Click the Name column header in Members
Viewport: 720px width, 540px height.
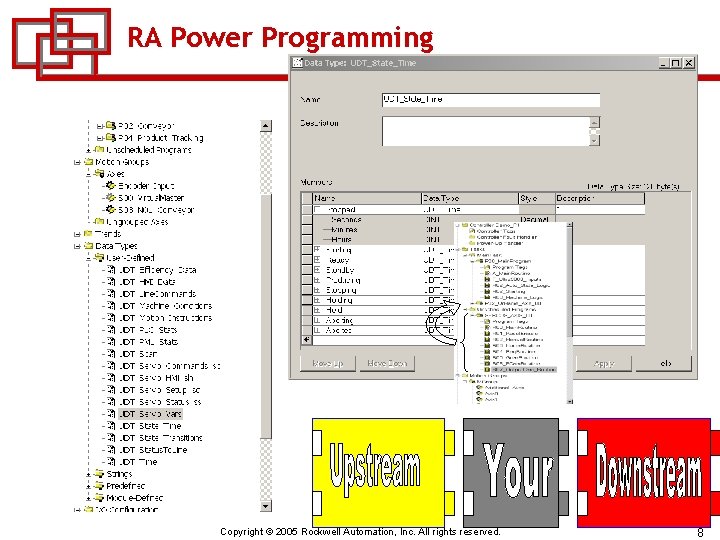tap(367, 198)
